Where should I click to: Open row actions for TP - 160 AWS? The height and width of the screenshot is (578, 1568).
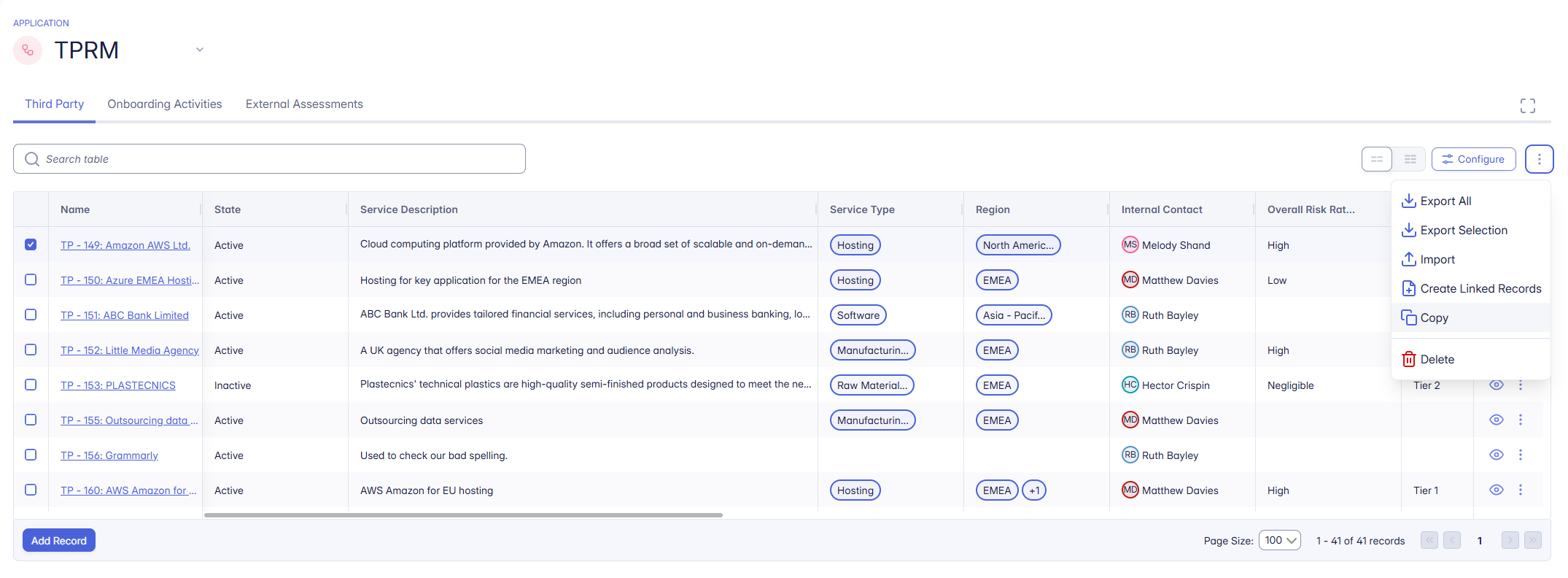(x=1521, y=490)
